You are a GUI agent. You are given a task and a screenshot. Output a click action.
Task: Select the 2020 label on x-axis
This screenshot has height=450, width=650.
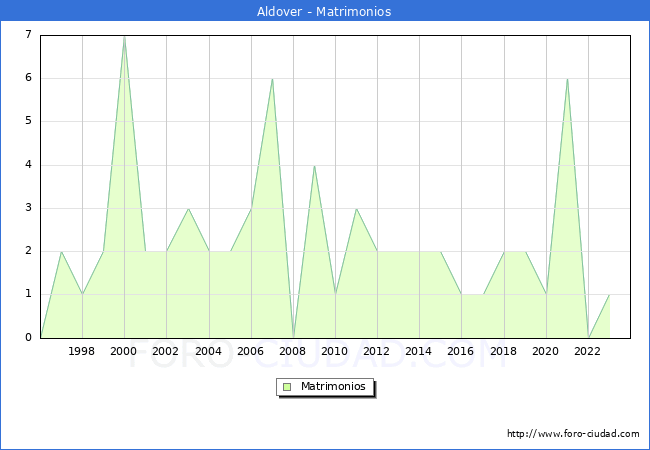pyautogui.click(x=546, y=351)
